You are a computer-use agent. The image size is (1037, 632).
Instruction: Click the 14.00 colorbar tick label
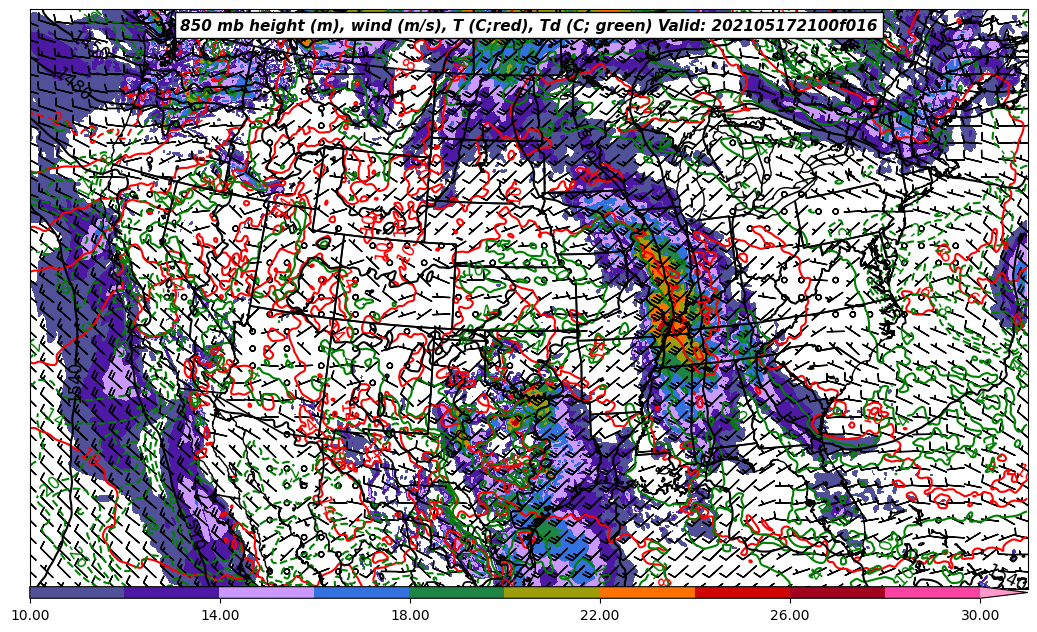pyautogui.click(x=220, y=616)
